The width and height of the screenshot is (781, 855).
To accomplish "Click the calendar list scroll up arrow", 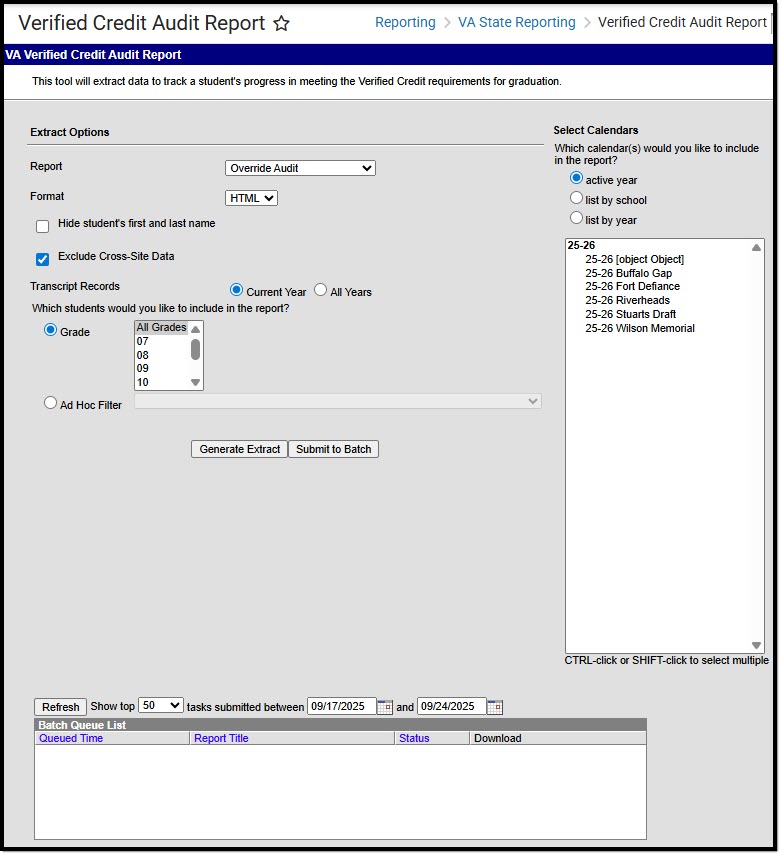I will coord(756,248).
